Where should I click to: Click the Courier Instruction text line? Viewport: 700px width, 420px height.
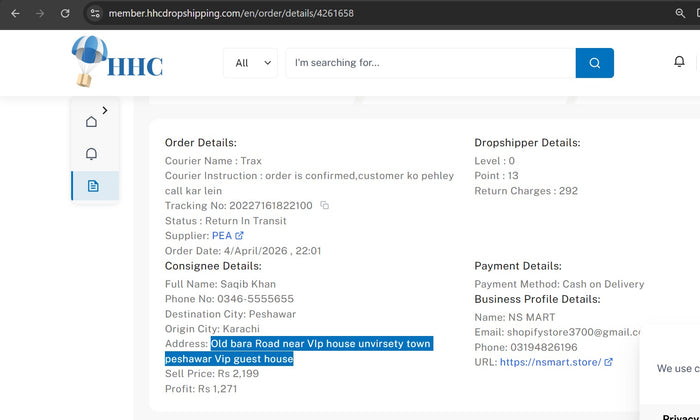point(309,183)
